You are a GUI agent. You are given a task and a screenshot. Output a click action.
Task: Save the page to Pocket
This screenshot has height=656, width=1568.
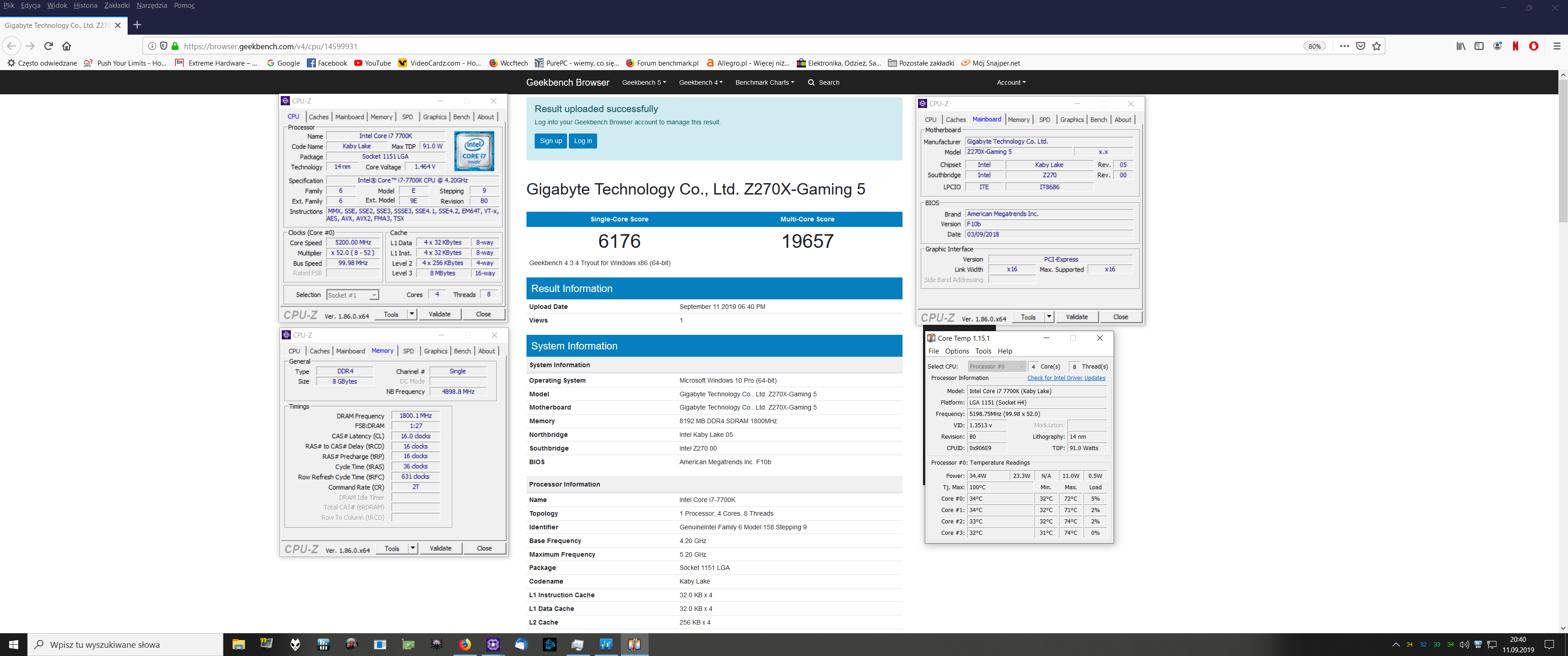pyautogui.click(x=1361, y=46)
